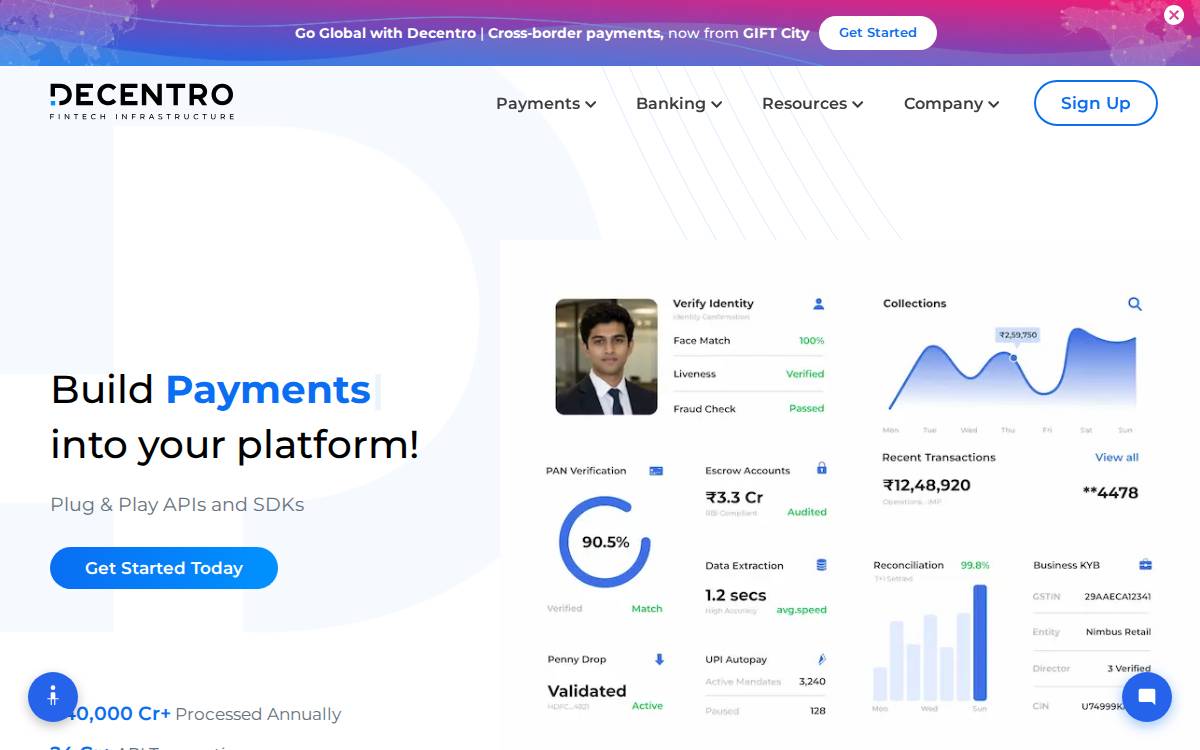Click Get Started Today button
Screen dimensions: 1200x750
click(x=164, y=568)
